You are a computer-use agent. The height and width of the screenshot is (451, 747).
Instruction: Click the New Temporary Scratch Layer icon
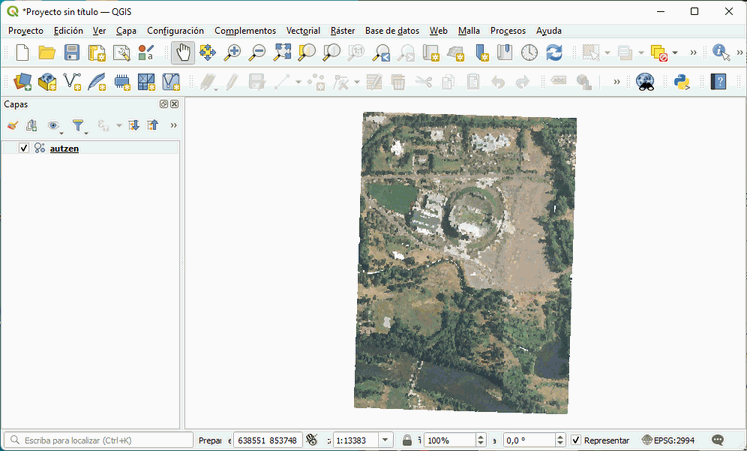coord(122,82)
